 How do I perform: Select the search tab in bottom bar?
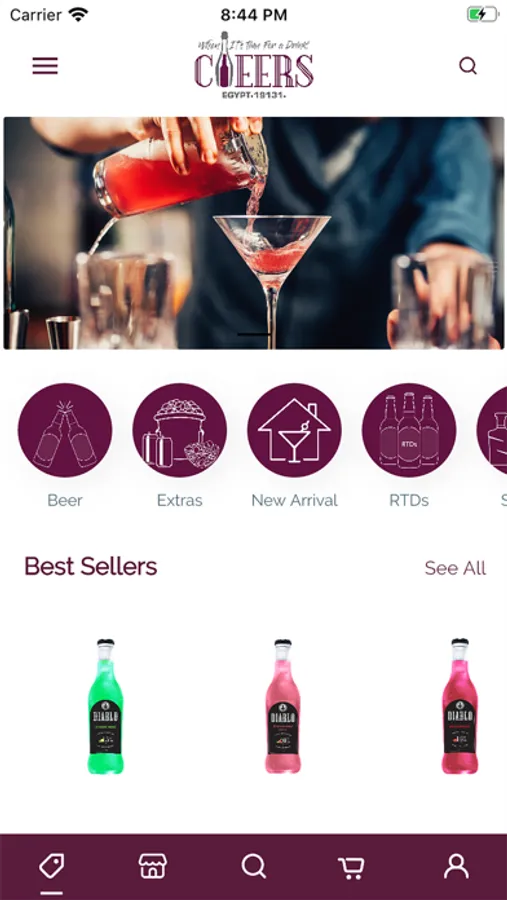253,866
